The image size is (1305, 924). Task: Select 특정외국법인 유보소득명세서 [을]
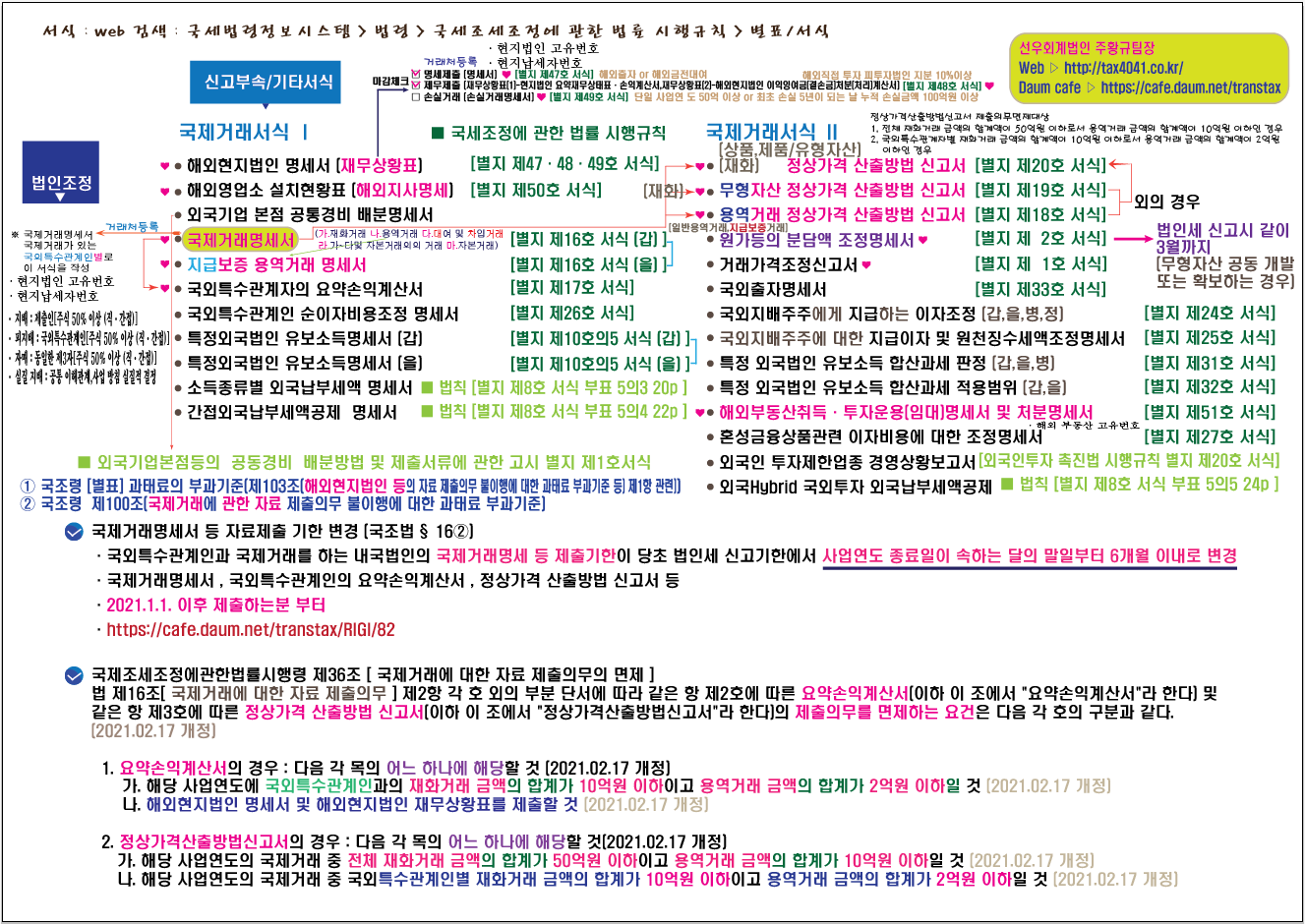(305, 363)
